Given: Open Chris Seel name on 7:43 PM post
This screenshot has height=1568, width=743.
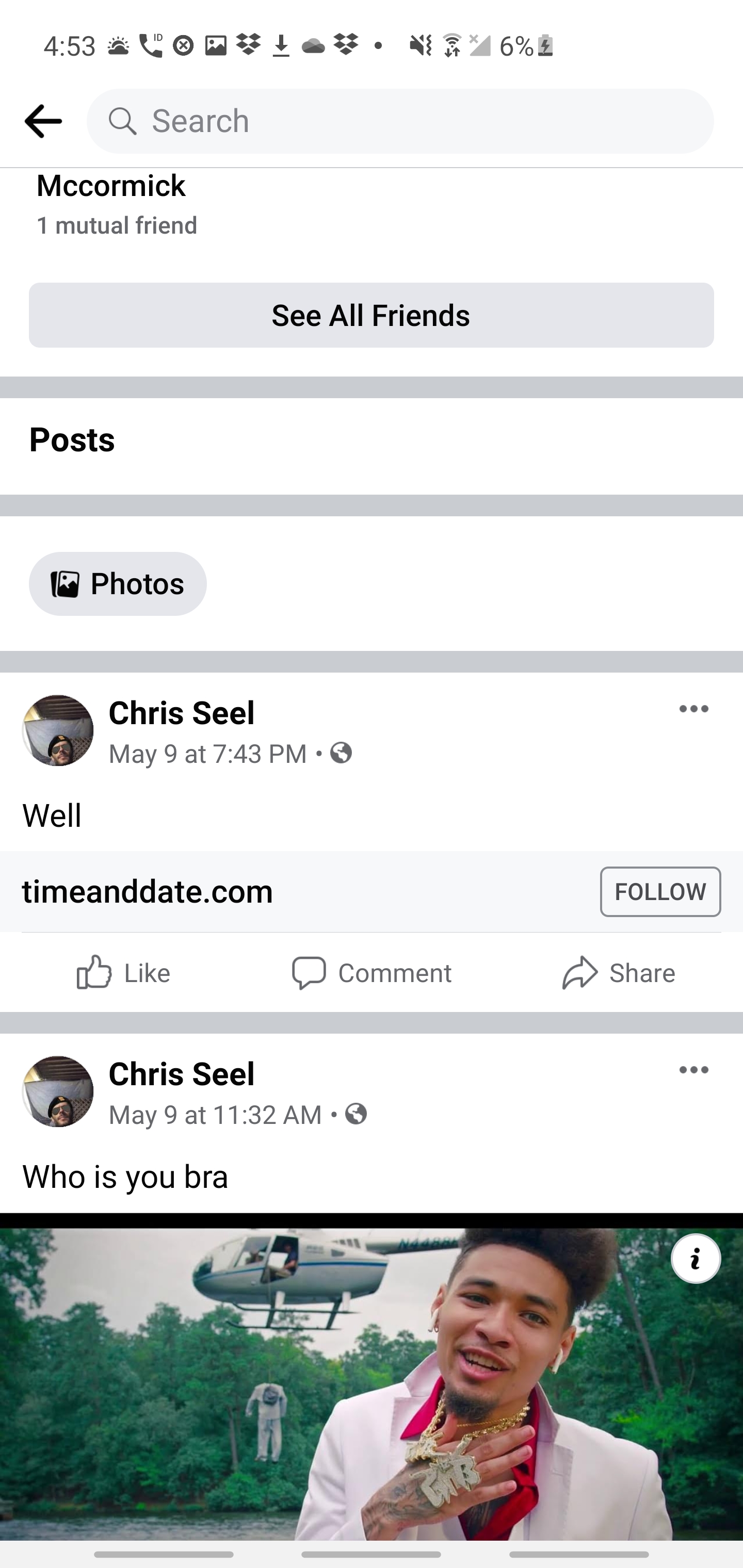Looking at the screenshot, I should (182, 713).
